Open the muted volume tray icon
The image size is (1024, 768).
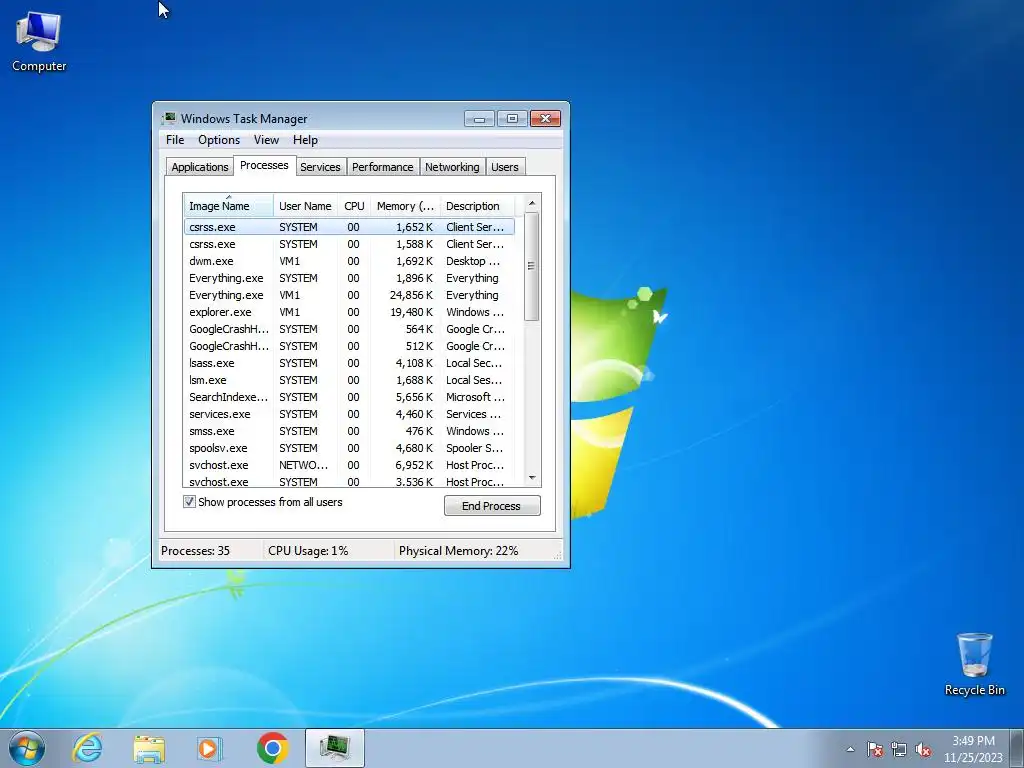point(923,749)
